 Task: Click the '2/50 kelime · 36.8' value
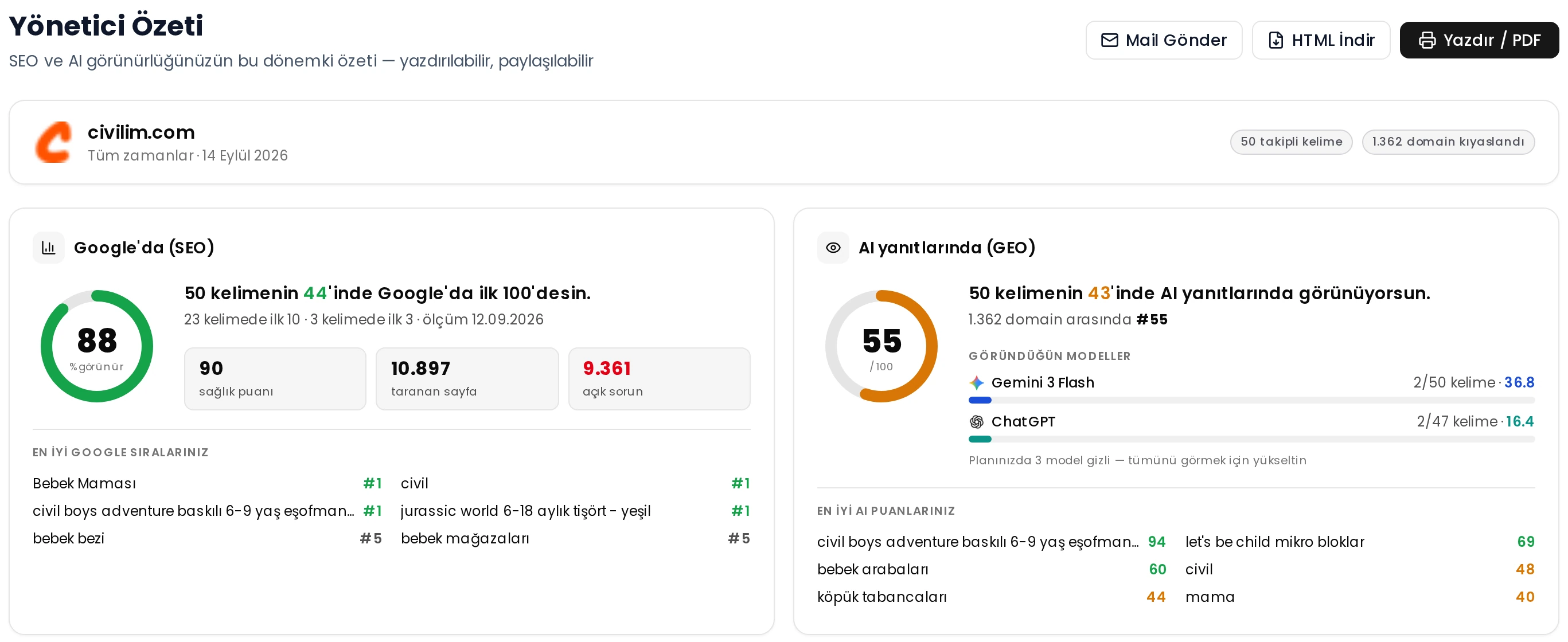click(1473, 383)
